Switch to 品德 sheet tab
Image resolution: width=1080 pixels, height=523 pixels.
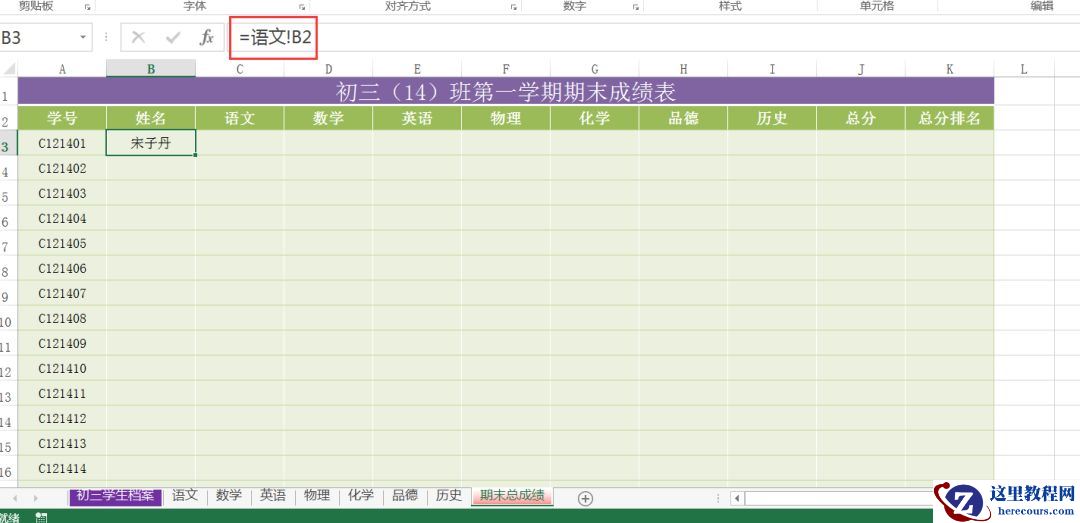405,495
